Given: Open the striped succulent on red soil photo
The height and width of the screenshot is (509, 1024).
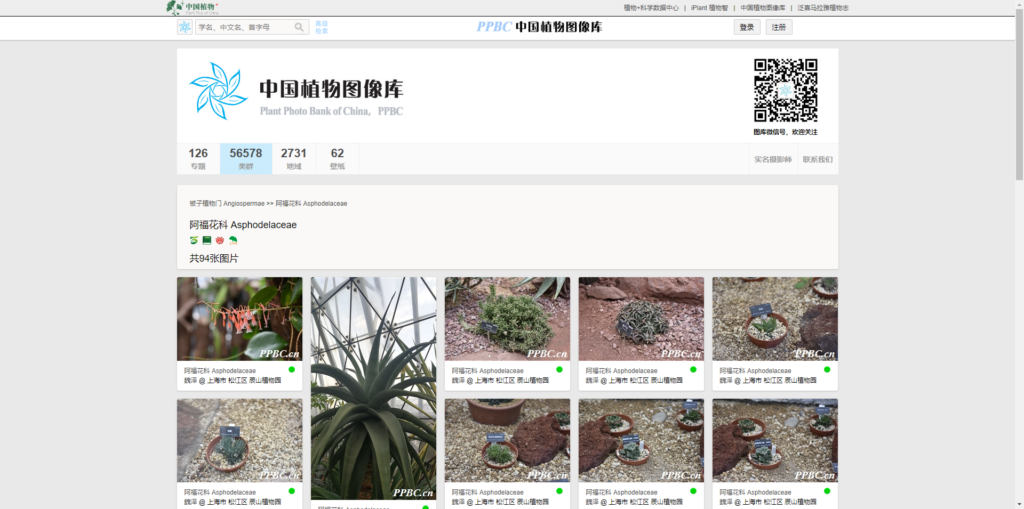Looking at the screenshot, I should 641,319.
